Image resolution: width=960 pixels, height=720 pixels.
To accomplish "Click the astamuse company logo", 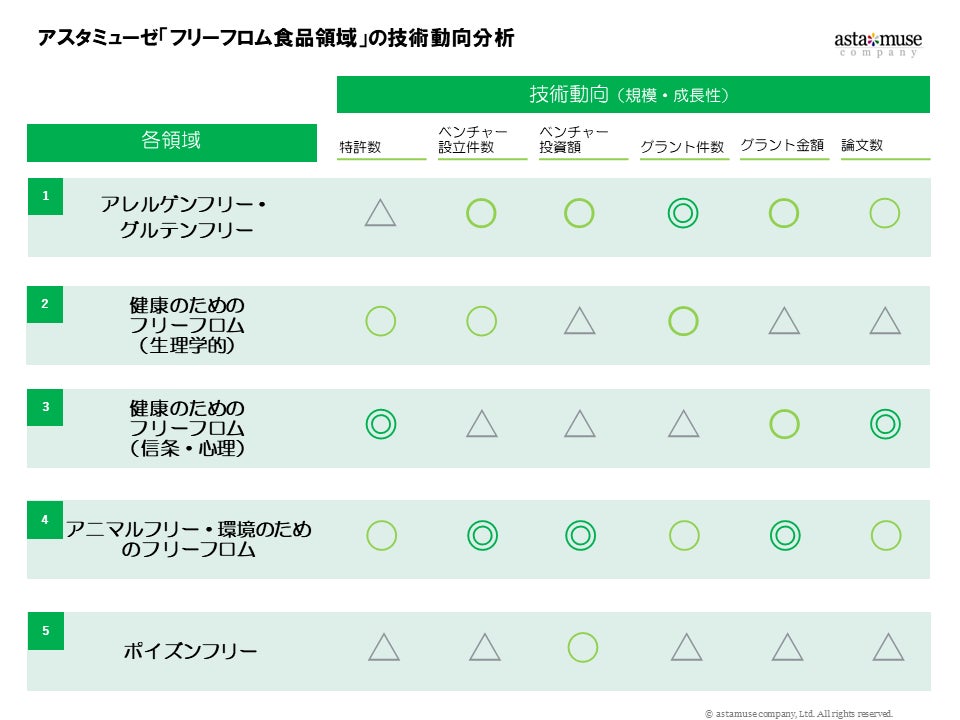I will point(877,43).
